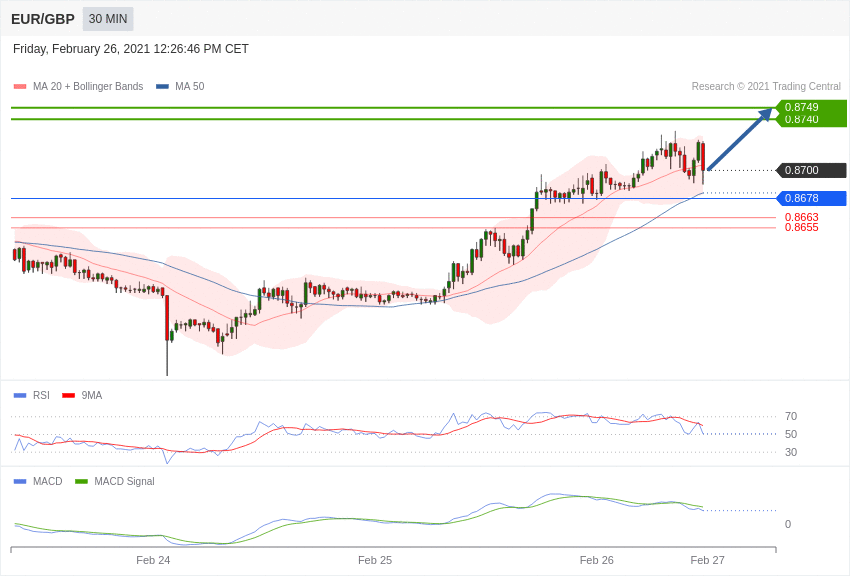The image size is (850, 576).
Task: Click the RSI 50 axis value
Action: pos(791,434)
